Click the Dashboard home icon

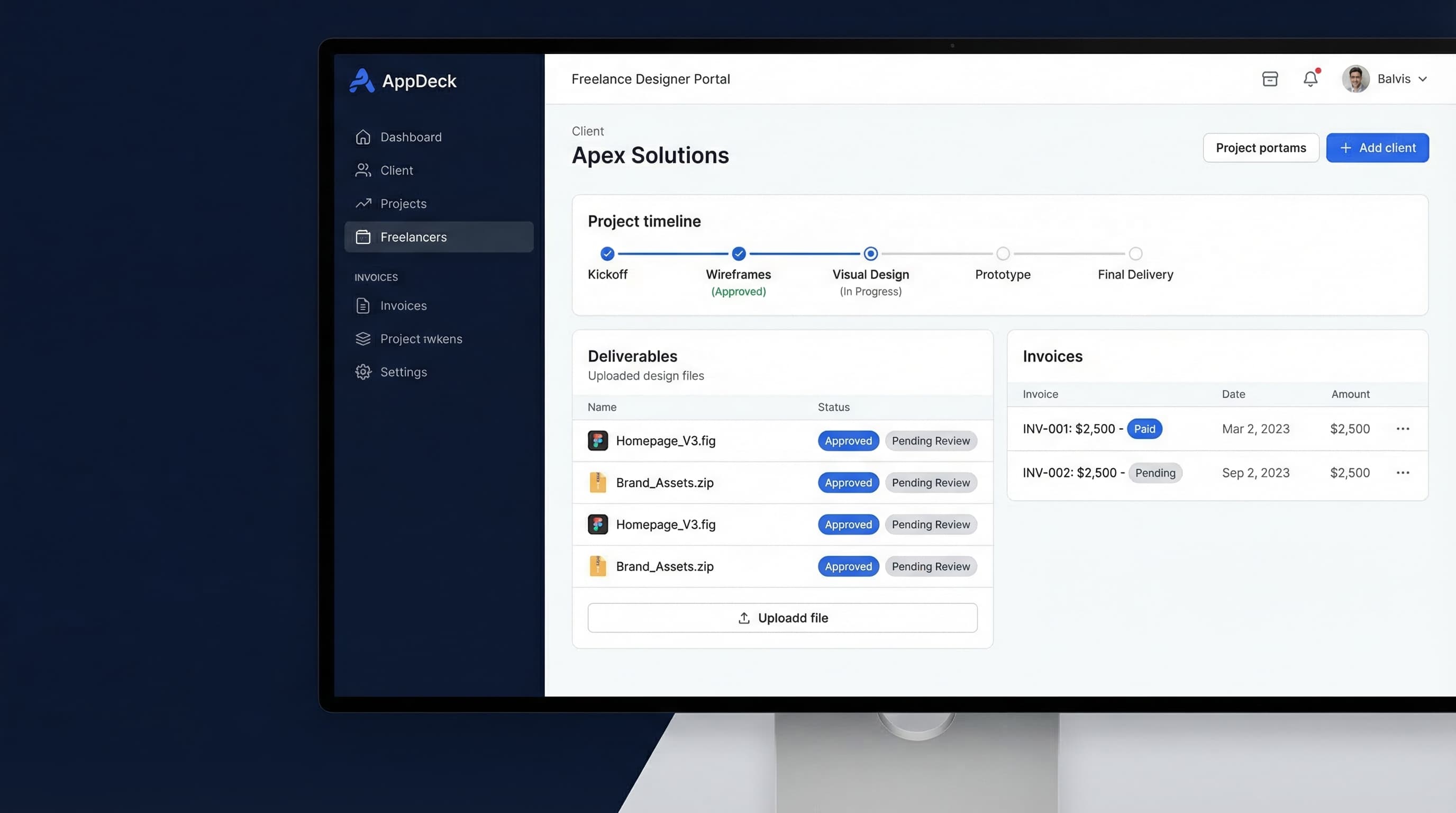point(363,137)
